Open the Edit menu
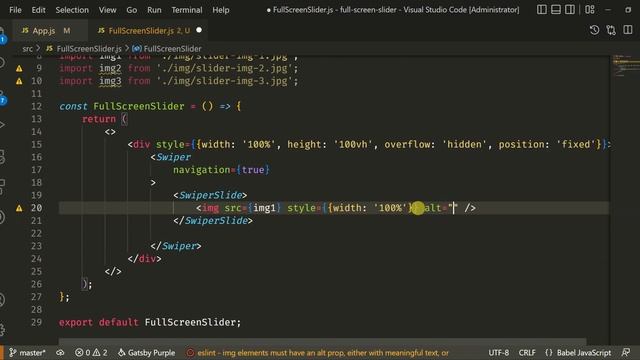This screenshot has height=360, width=640. point(38,10)
